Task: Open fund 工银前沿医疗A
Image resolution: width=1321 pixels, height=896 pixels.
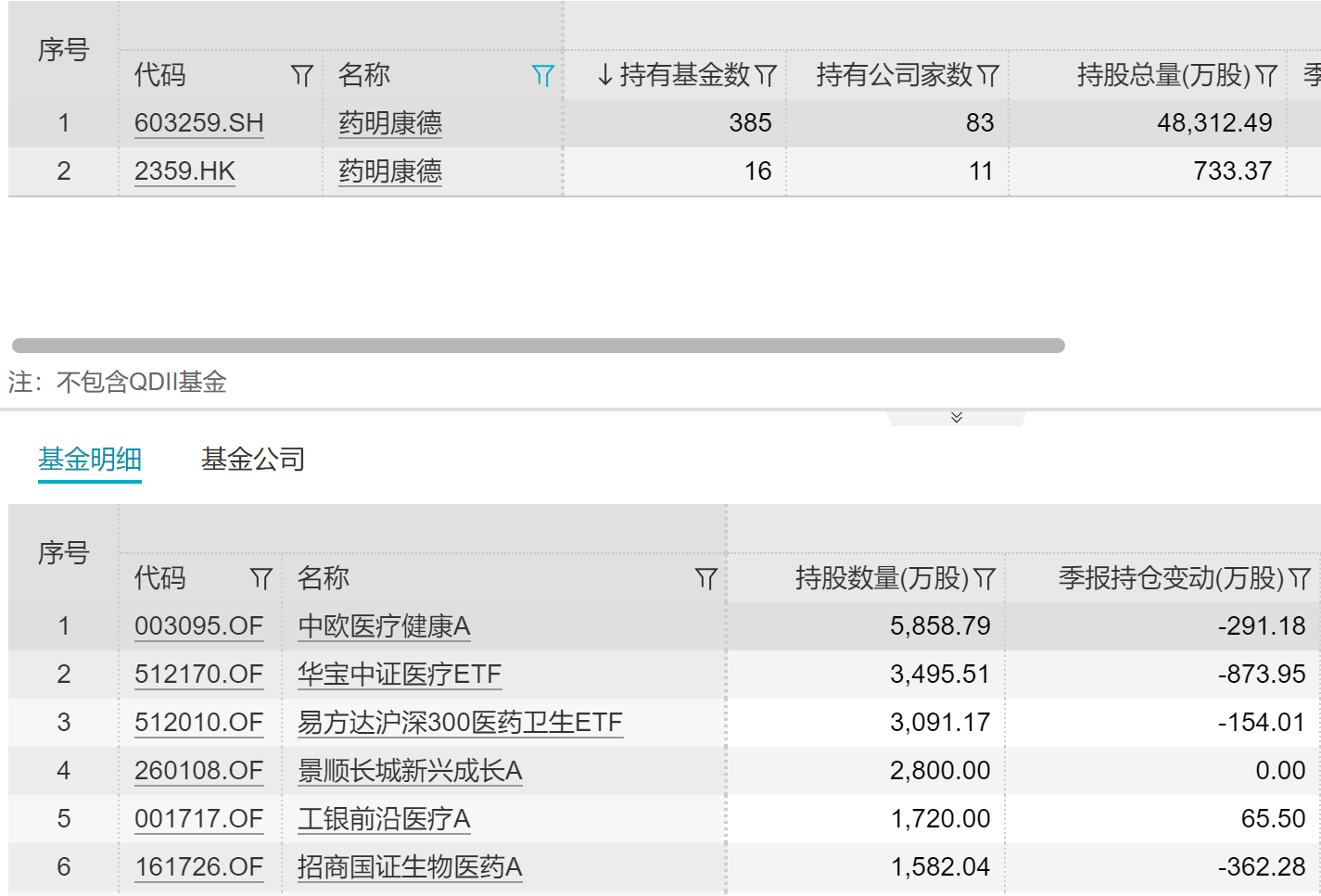Action: tap(384, 819)
